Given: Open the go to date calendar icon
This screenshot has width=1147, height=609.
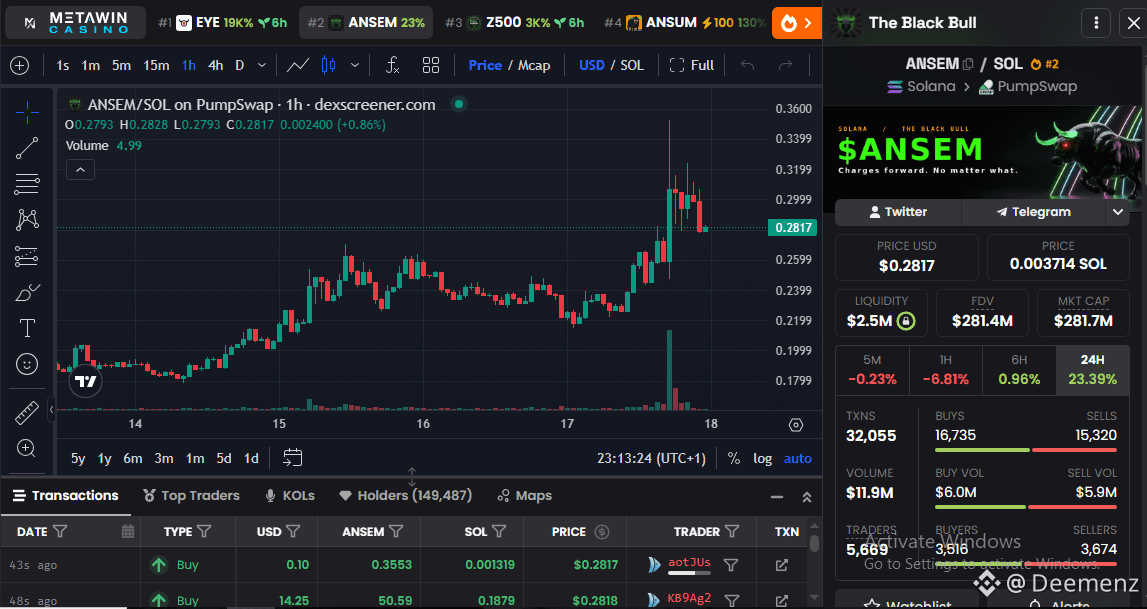Looking at the screenshot, I should (293, 458).
